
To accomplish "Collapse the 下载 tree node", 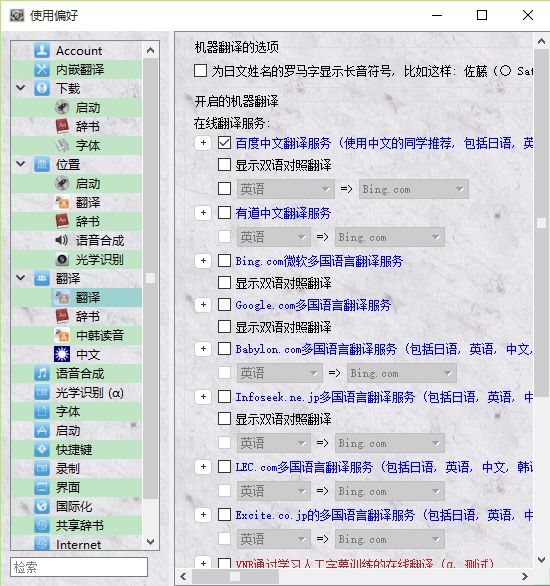I will pos(21,88).
